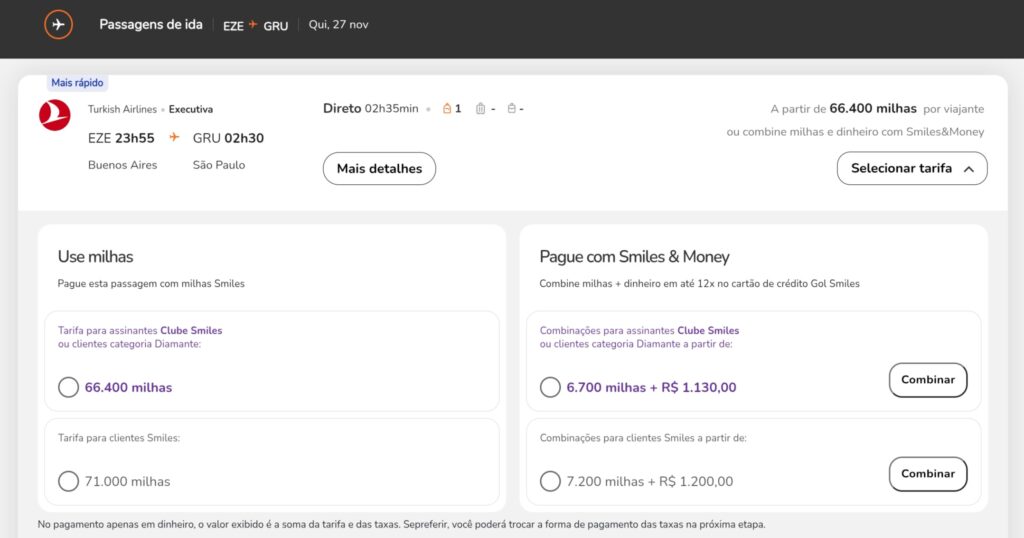Click the Qui, 27 nov date in header
This screenshot has height=538, width=1024.
(338, 25)
